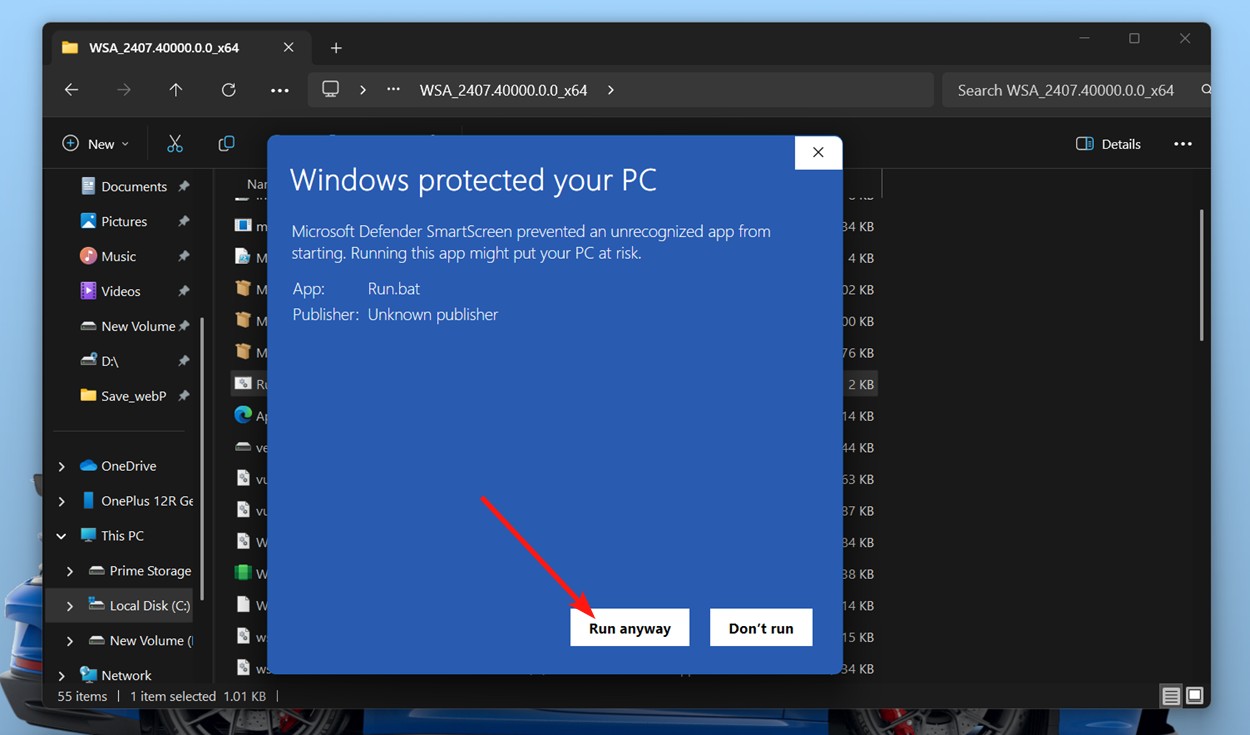Click the Copy icon in the toolbar
This screenshot has height=735, width=1250.
226,143
